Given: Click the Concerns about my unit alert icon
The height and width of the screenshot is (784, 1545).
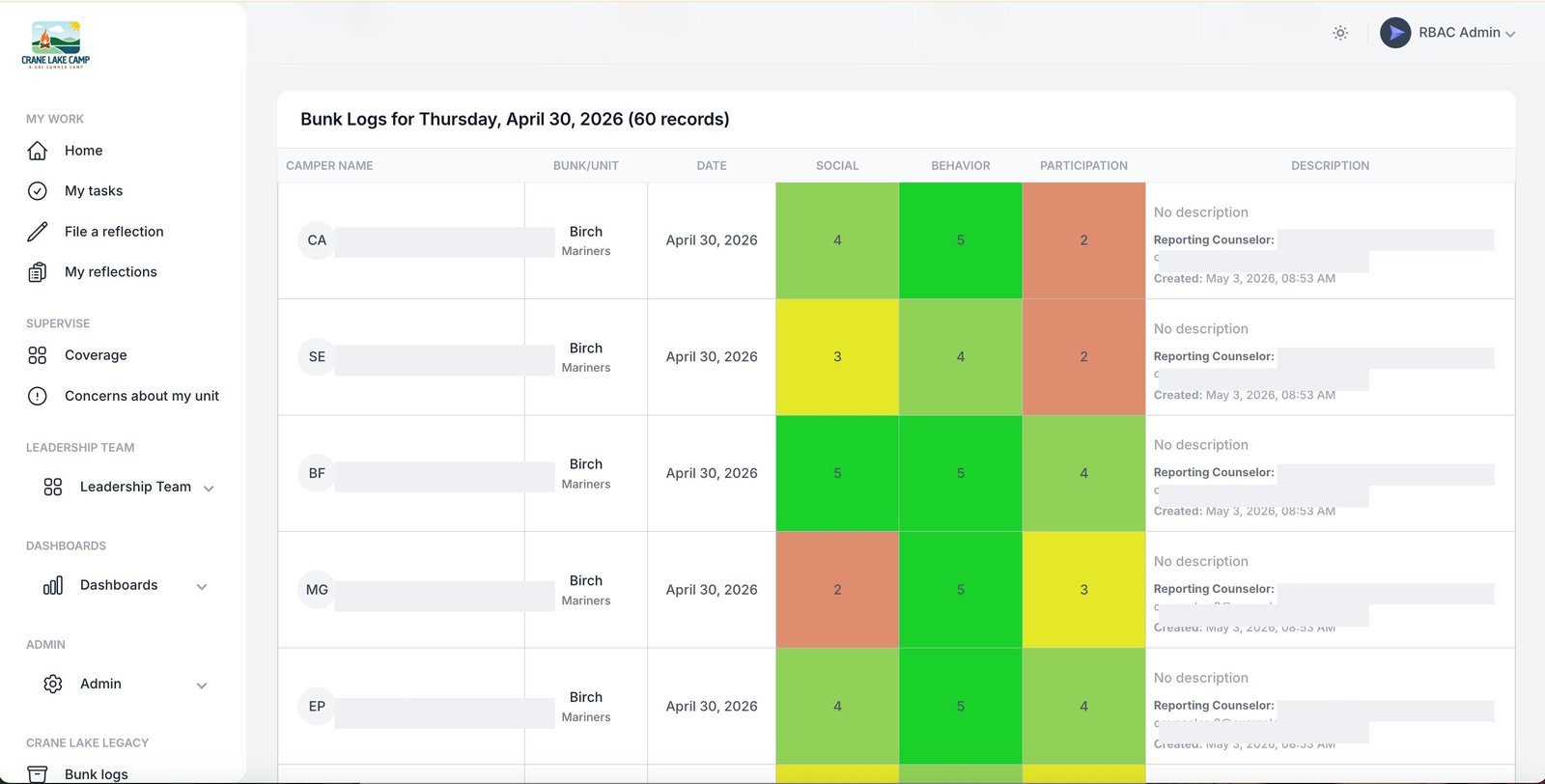Looking at the screenshot, I should click(x=38, y=396).
